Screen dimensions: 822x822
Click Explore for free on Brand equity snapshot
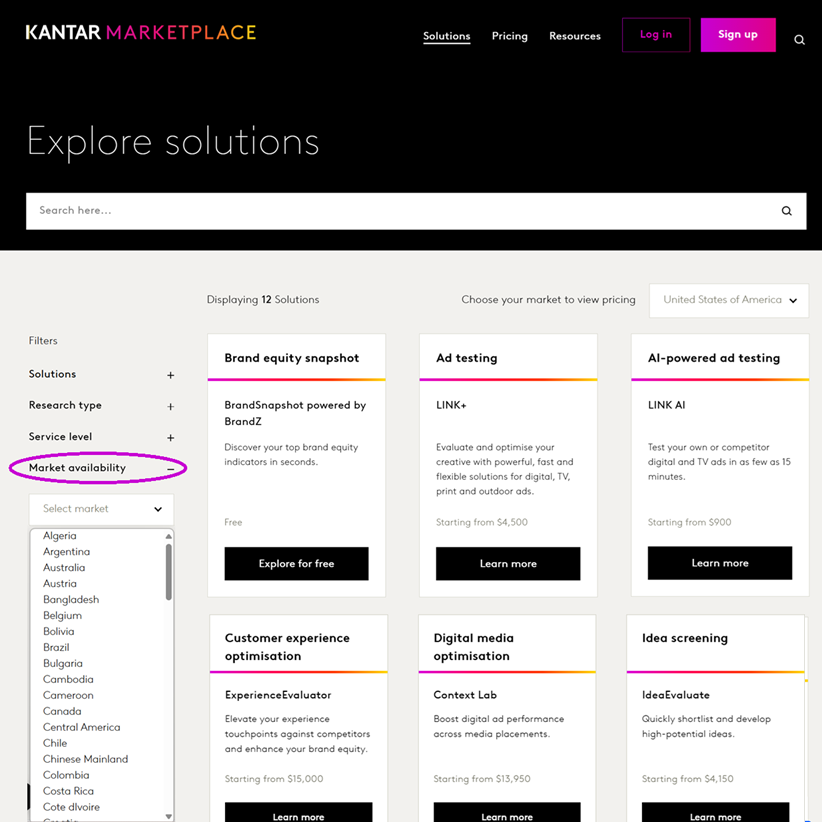coord(296,564)
